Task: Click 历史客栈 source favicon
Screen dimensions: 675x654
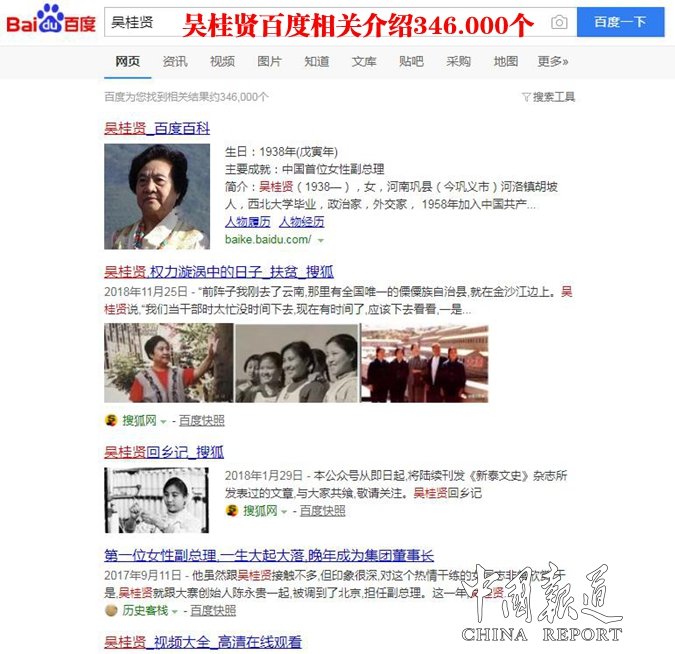Action: 111,610
